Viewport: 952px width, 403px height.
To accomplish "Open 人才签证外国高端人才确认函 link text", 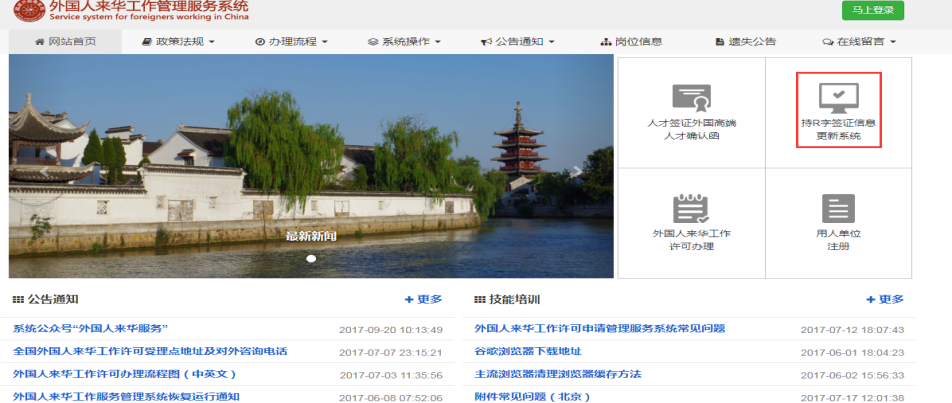I will pos(692,129).
